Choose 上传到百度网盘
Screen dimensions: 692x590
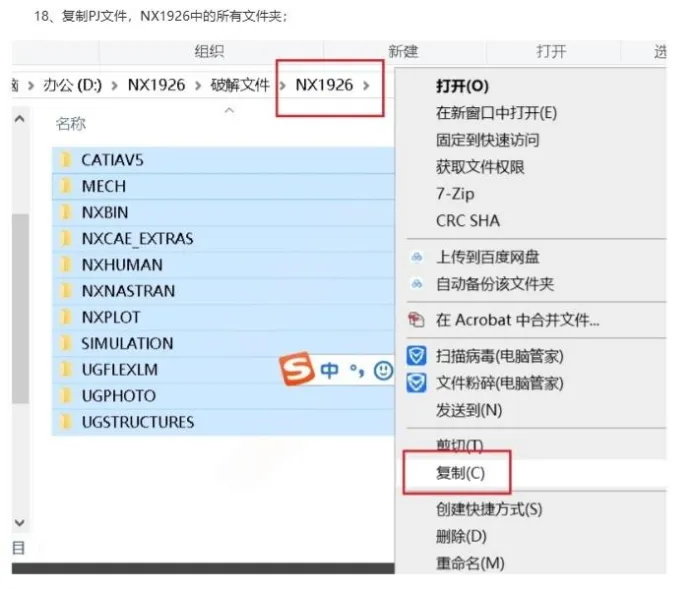point(488,257)
